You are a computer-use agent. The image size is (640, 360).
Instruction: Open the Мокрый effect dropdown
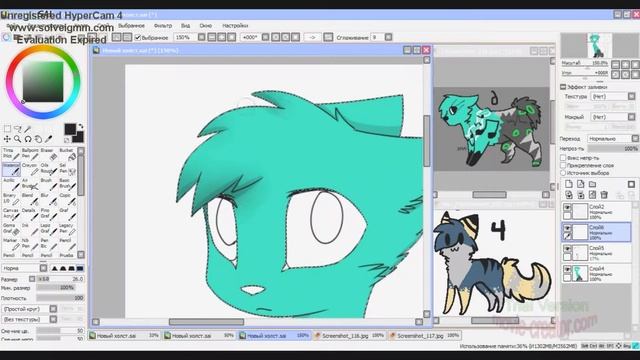[613, 117]
